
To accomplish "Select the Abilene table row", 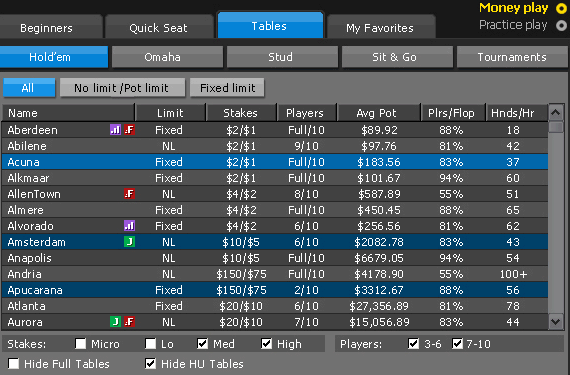I will (x=275, y=146).
